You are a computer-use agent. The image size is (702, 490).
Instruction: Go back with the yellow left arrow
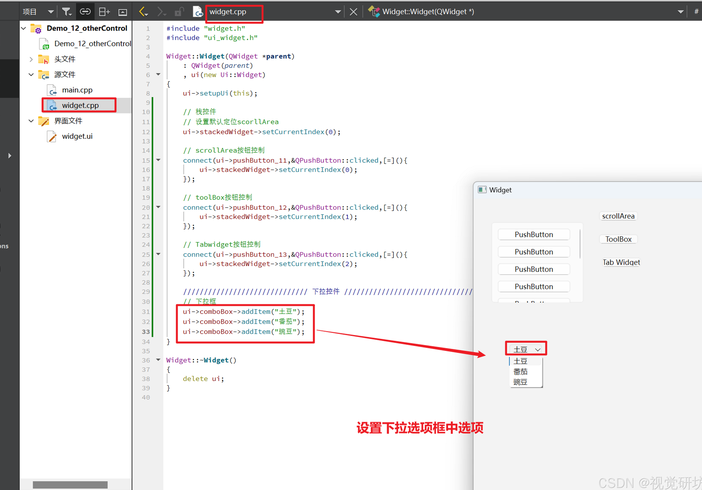pyautogui.click(x=143, y=12)
